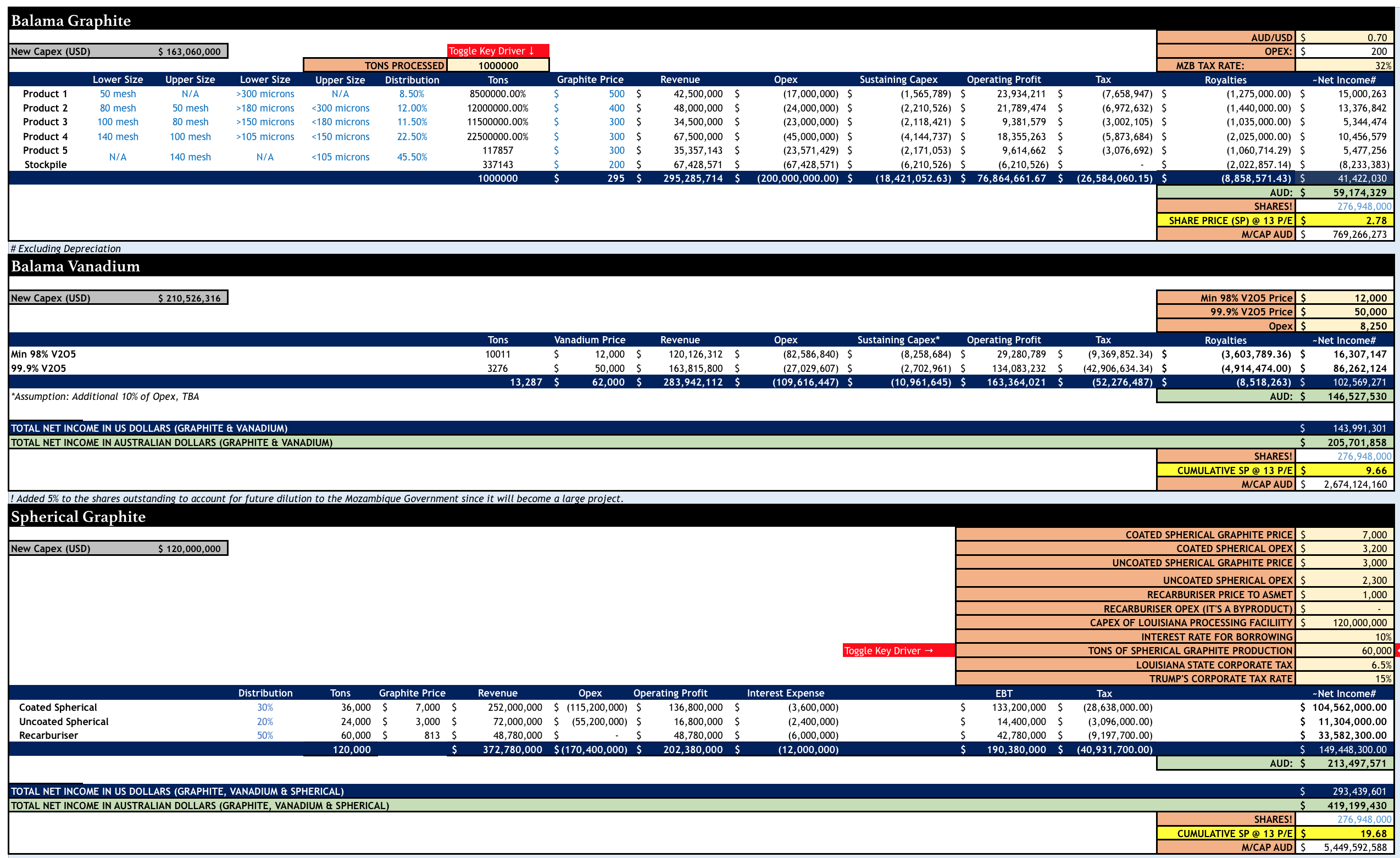
Task: Click the Vanadium Opex value 8,250
Action: coord(1345,325)
